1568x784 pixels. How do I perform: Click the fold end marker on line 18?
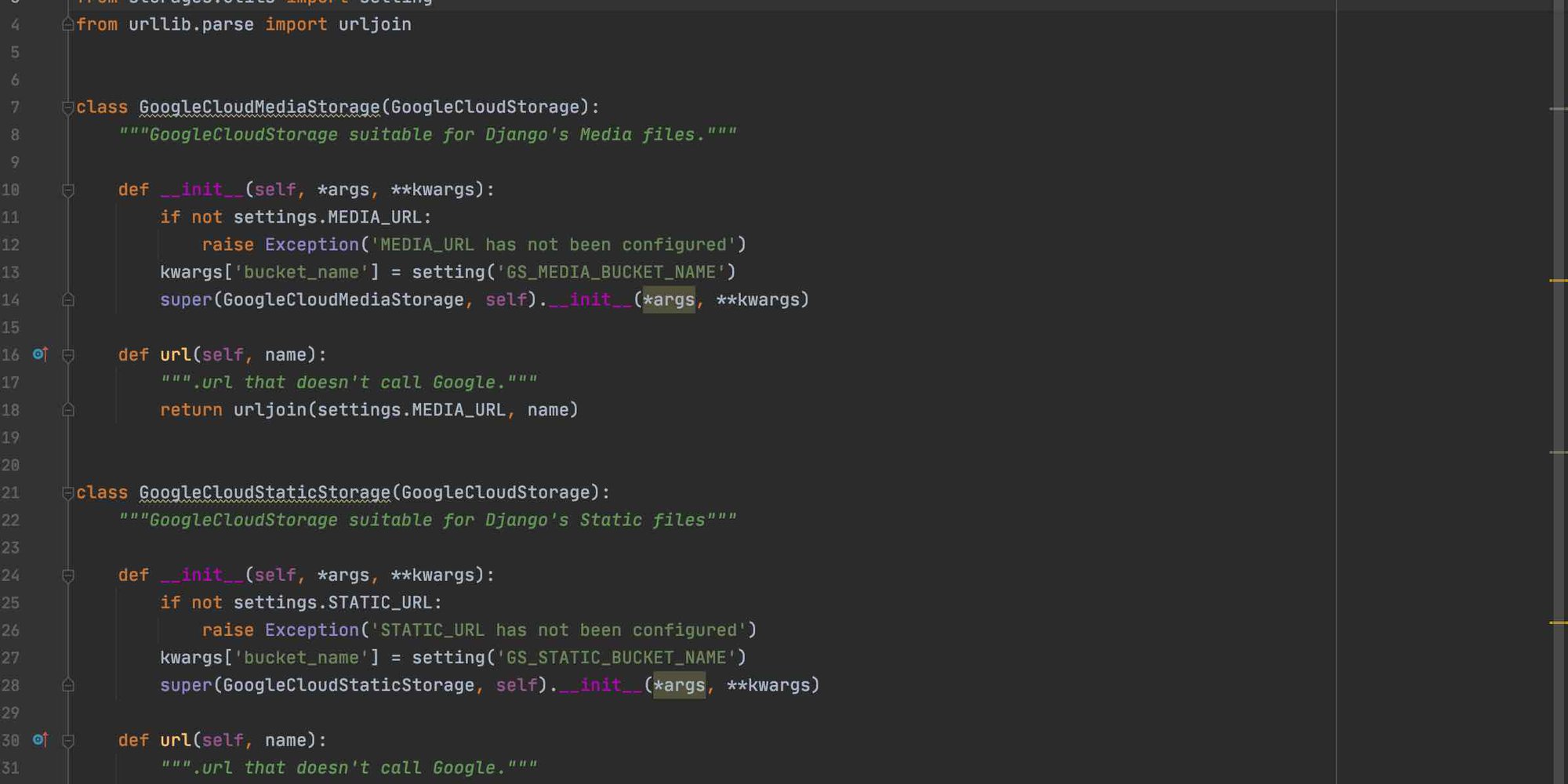coord(68,409)
